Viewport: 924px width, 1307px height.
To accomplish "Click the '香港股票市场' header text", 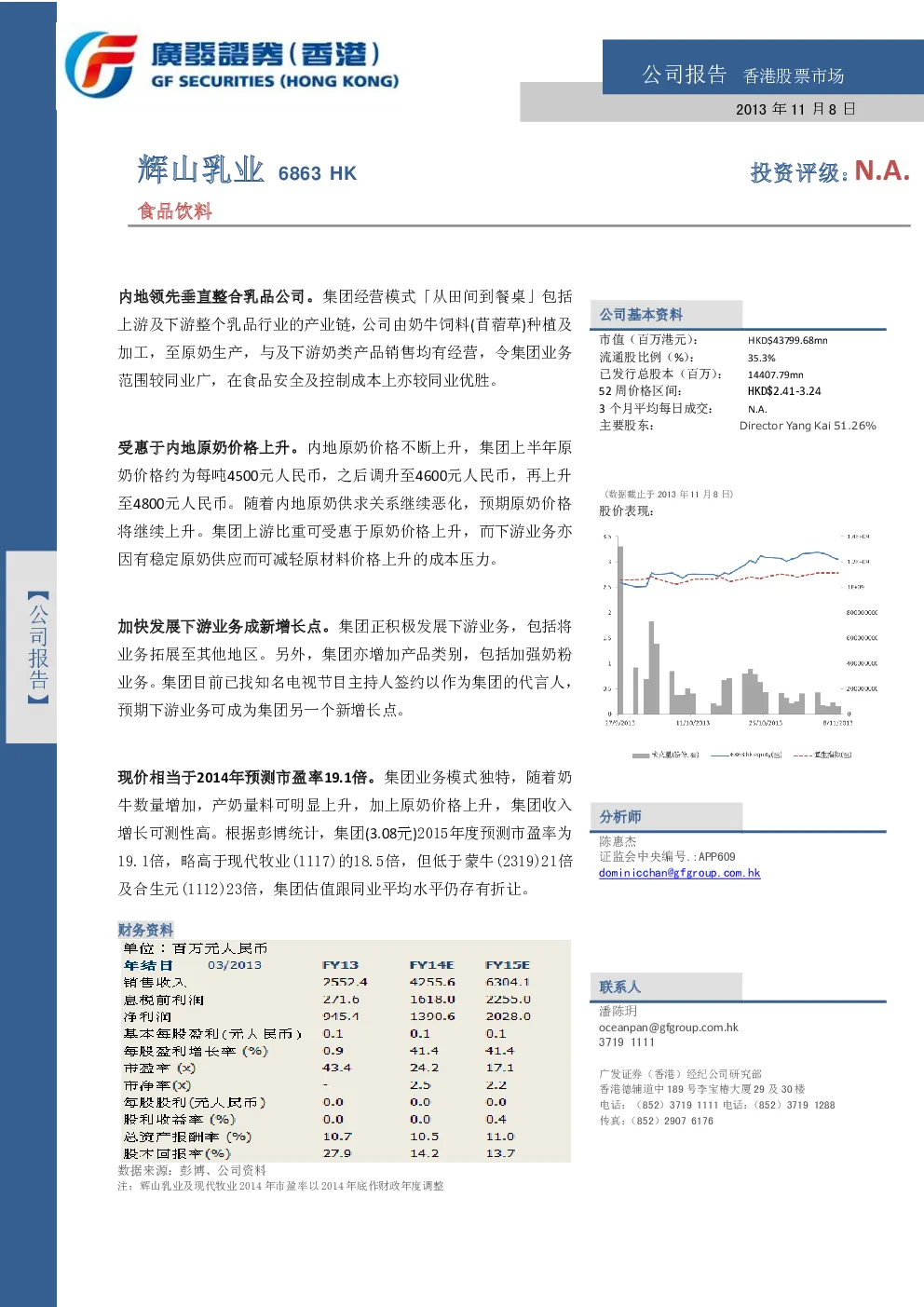I will pos(794,76).
